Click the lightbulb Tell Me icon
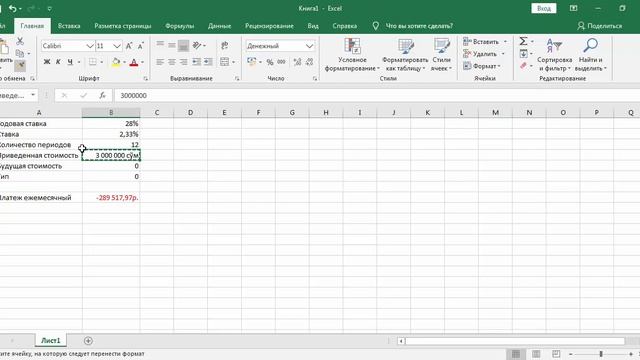 [376, 26]
